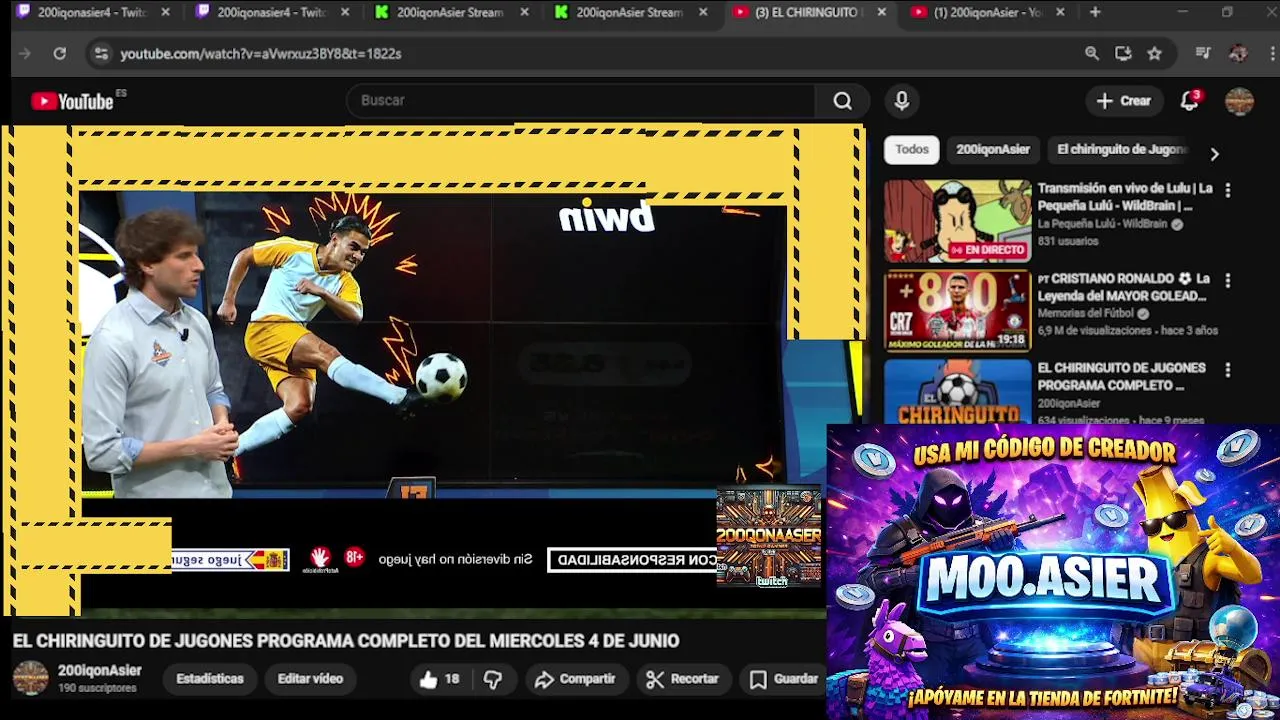The image size is (1280, 720).
Task: Click the Memorias del Fútbol channel name
Action: click(1086, 313)
